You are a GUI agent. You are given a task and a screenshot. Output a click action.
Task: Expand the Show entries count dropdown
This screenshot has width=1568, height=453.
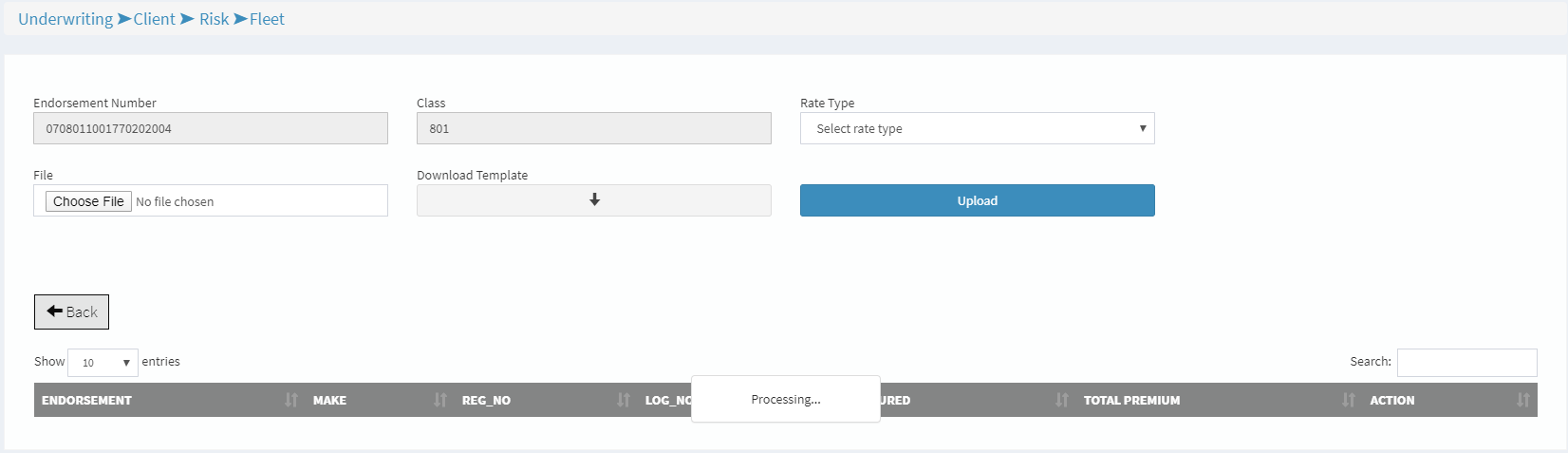tap(103, 363)
